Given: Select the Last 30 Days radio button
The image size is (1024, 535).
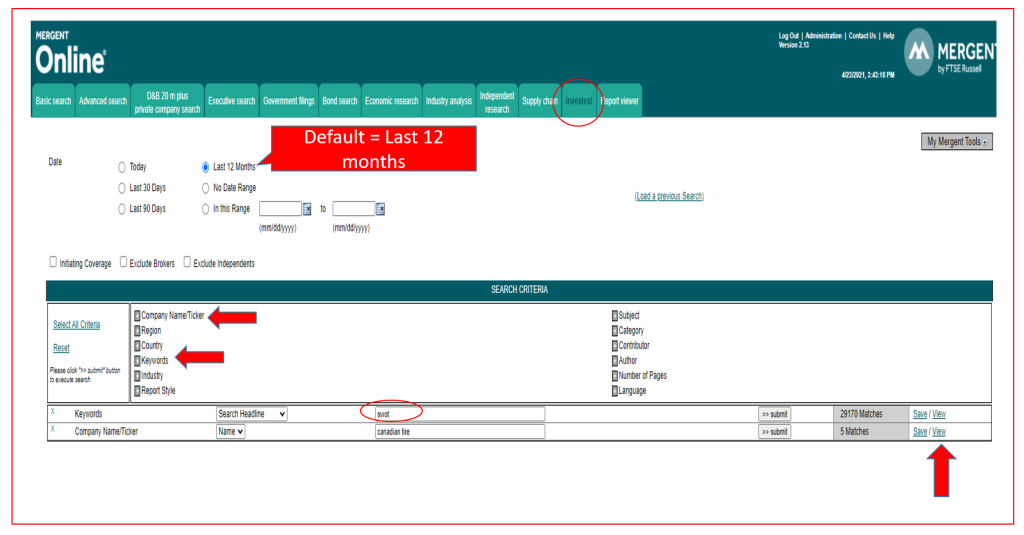Looking at the screenshot, I should [121, 188].
